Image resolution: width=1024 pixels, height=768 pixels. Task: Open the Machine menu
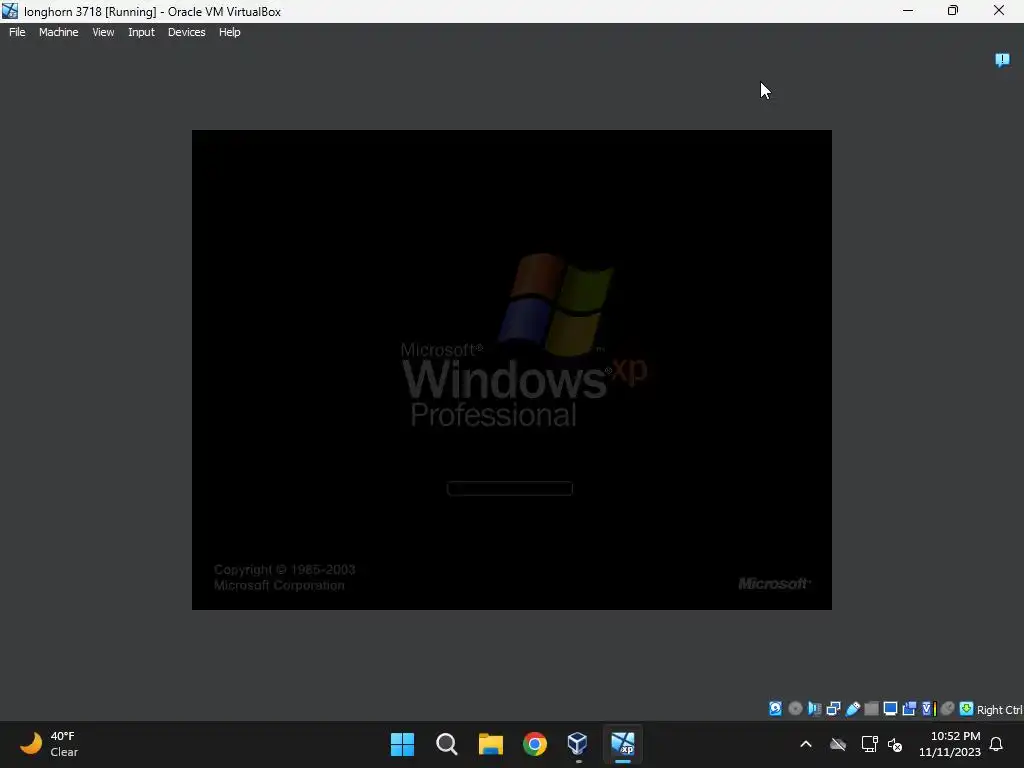point(58,32)
